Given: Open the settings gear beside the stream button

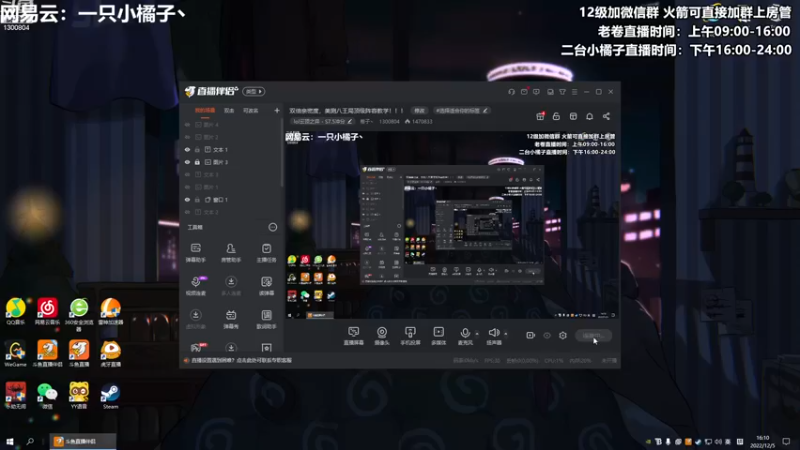Looking at the screenshot, I should click(x=563, y=335).
